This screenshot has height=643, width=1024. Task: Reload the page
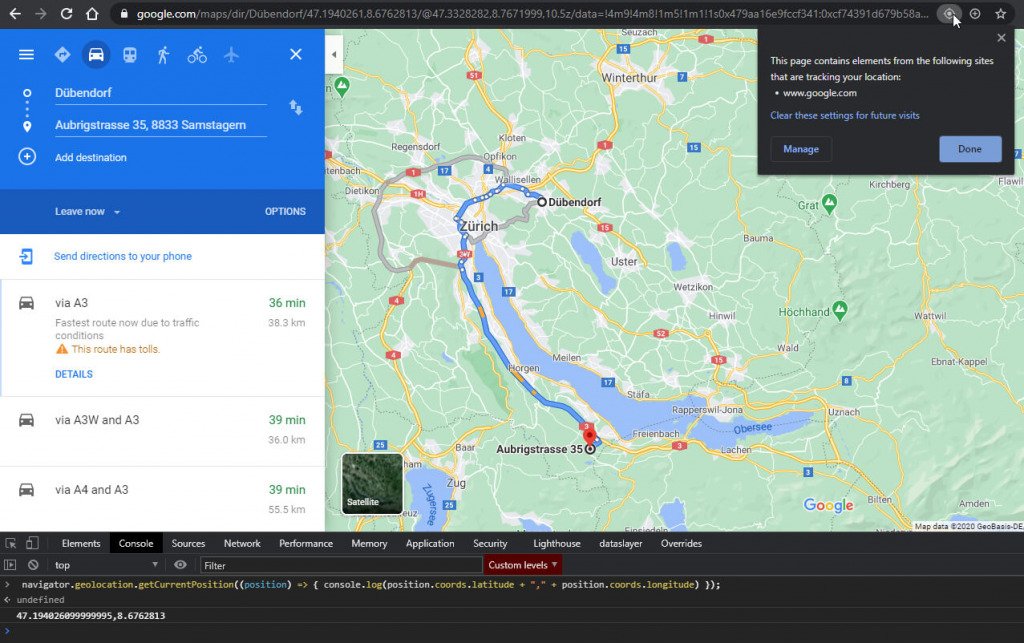[x=66, y=13]
